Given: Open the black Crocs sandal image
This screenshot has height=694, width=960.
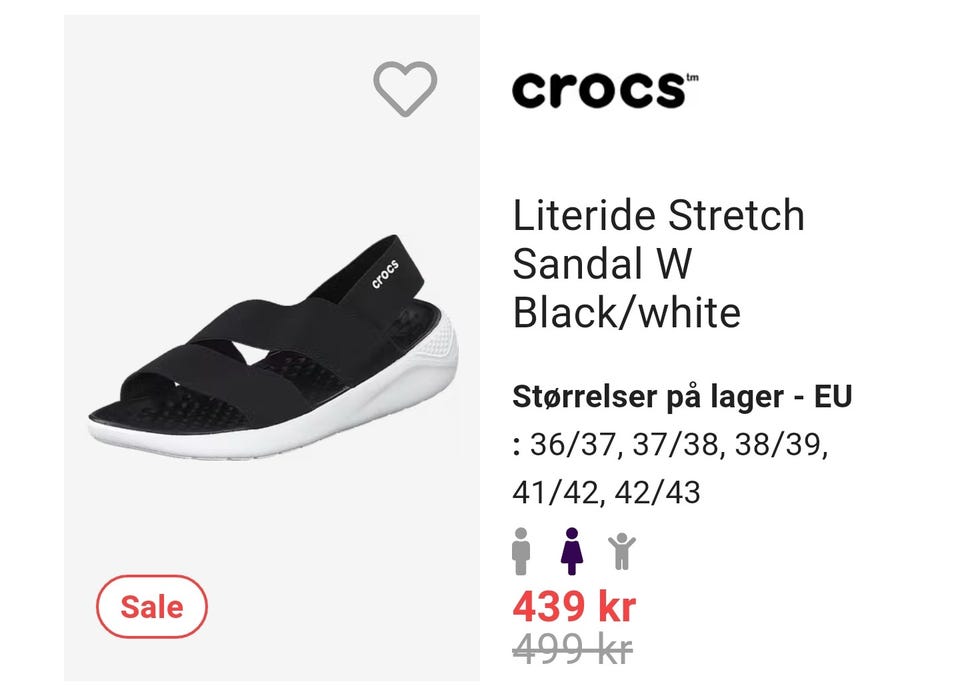Looking at the screenshot, I should point(273,346).
